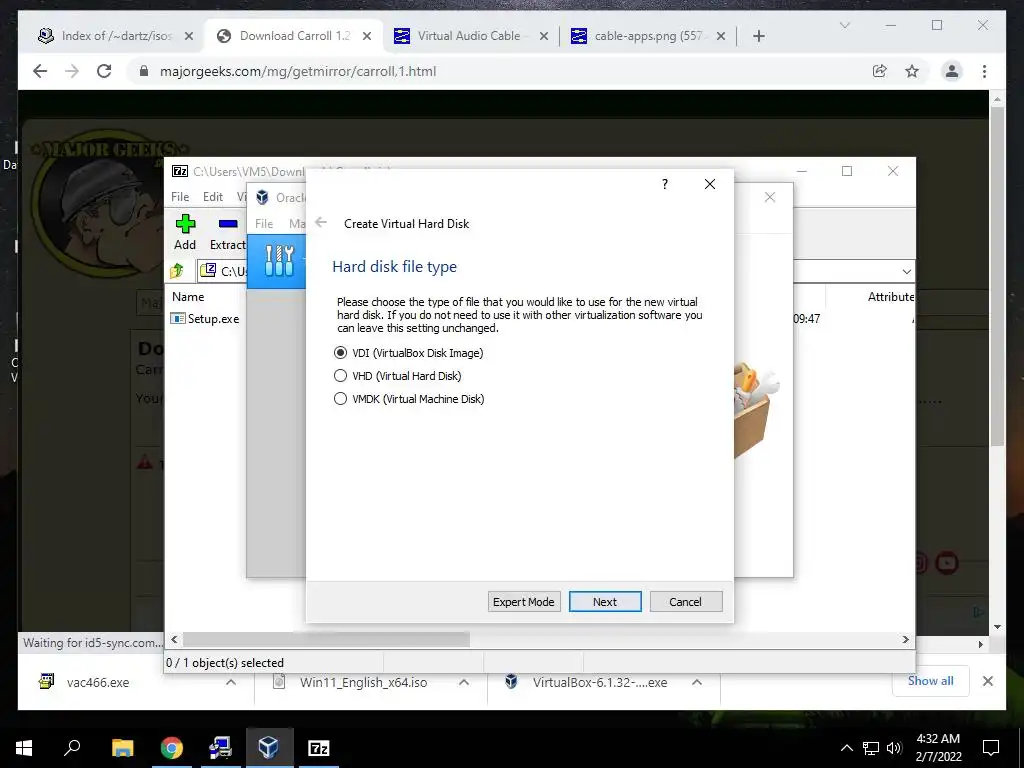Open the Chrome tab search chevron
1024x768 pixels.
click(x=844, y=25)
